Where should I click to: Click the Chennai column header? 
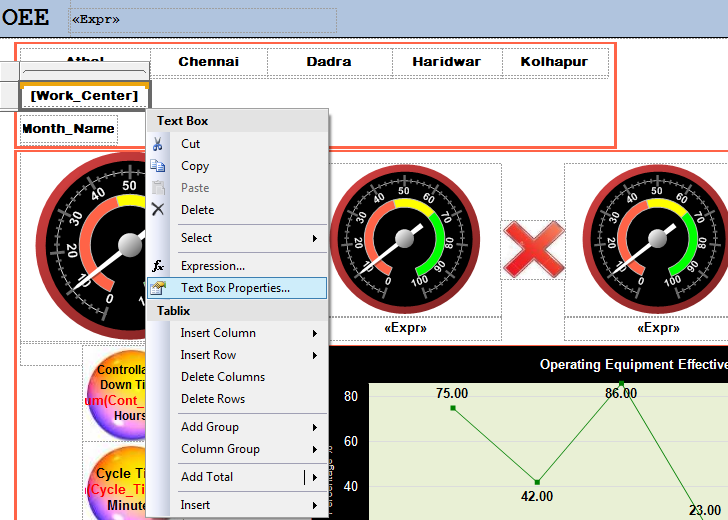point(208,62)
